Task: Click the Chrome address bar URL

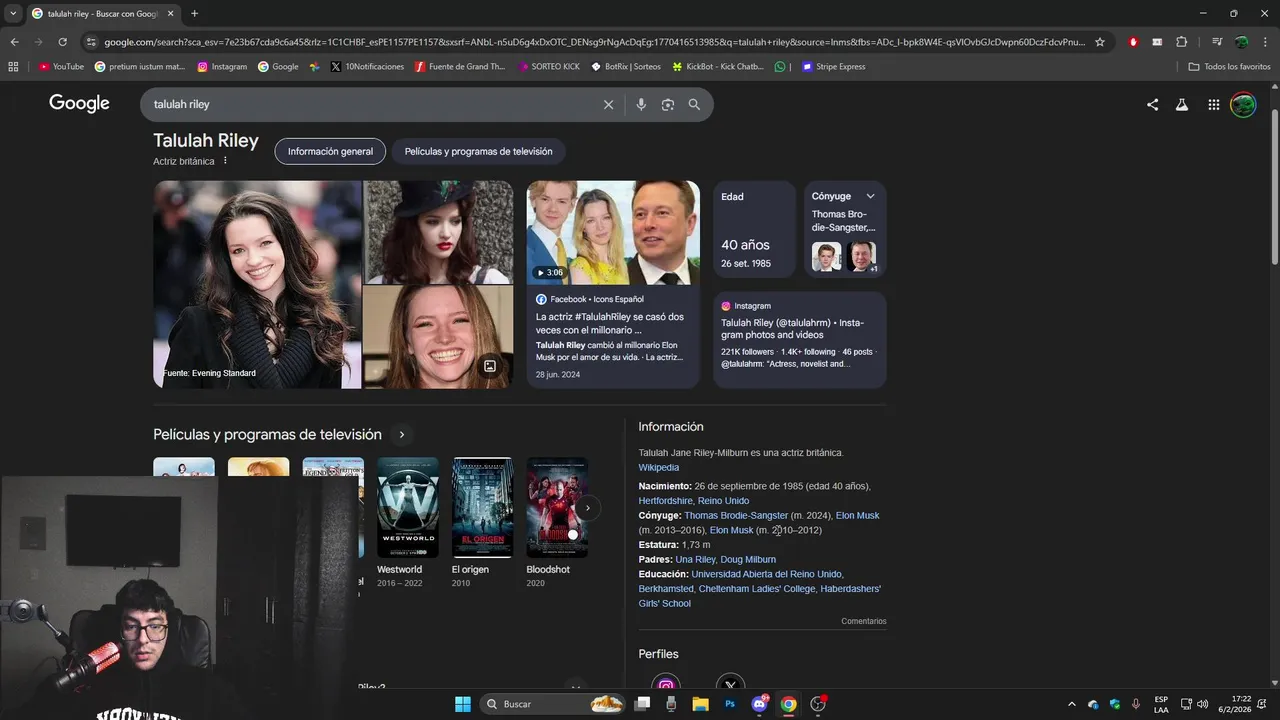Action: click(594, 42)
